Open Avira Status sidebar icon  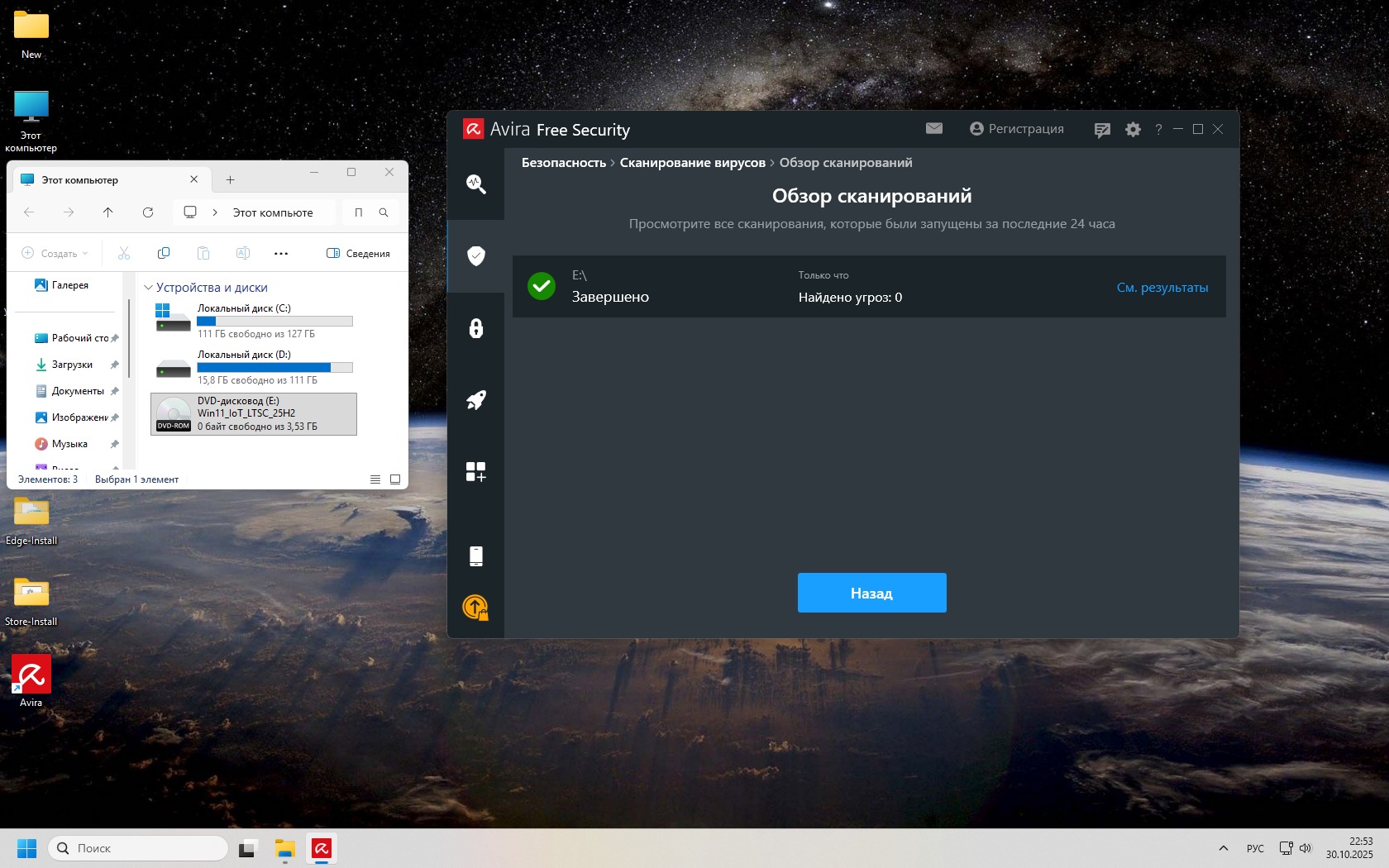click(475, 184)
